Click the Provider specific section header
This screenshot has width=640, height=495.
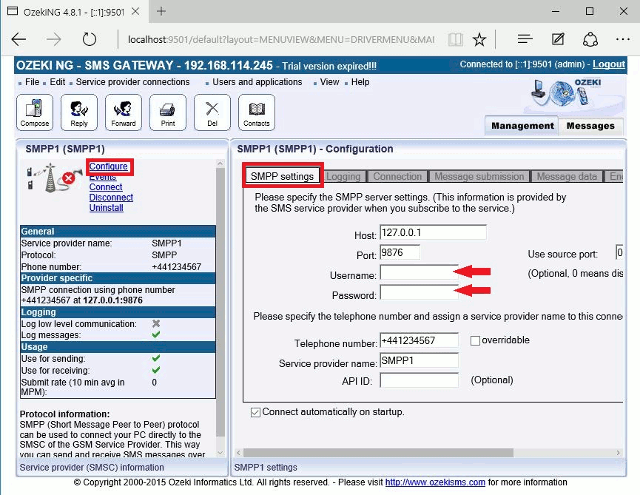pos(118,278)
